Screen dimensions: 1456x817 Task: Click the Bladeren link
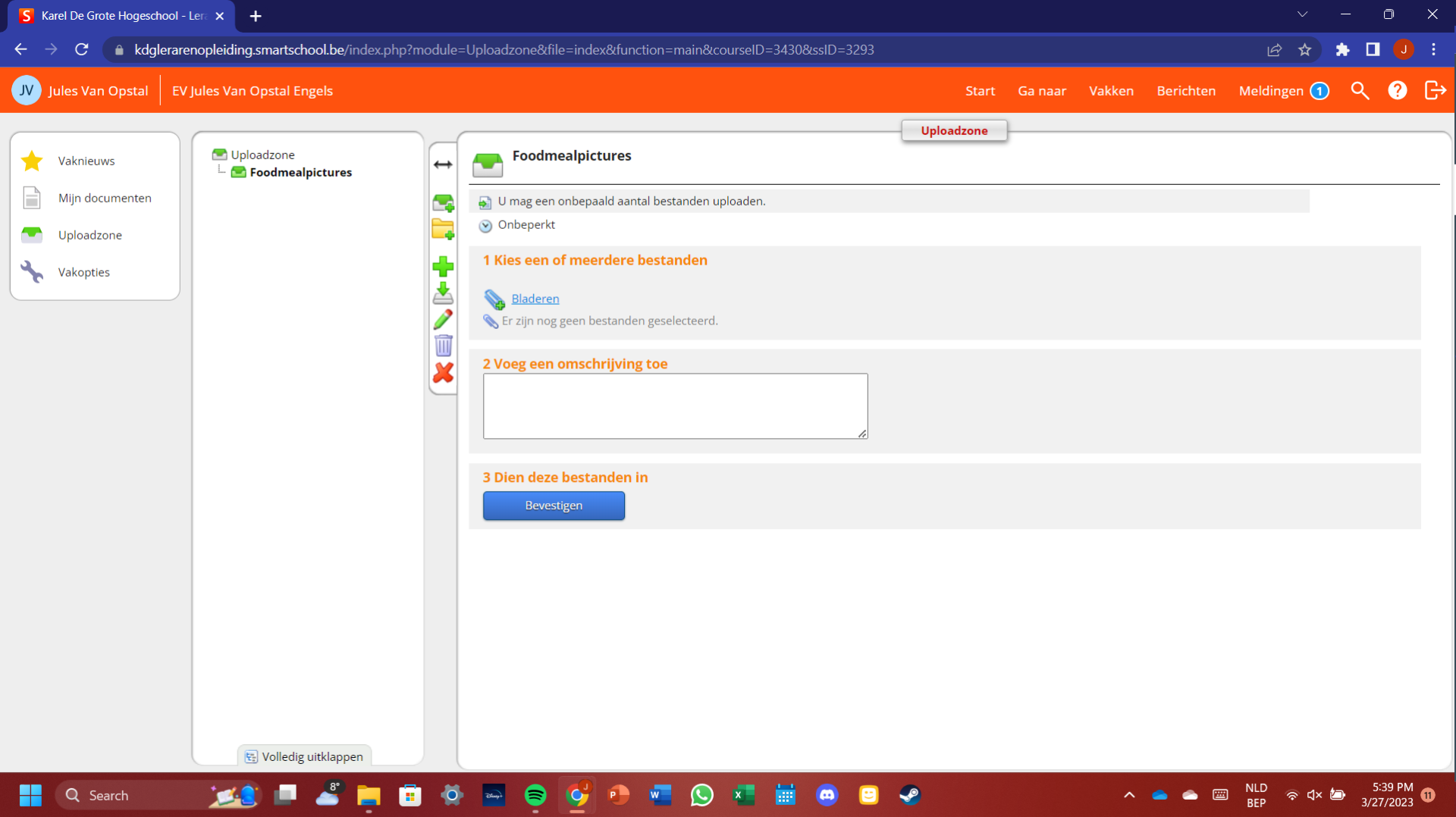tap(535, 299)
